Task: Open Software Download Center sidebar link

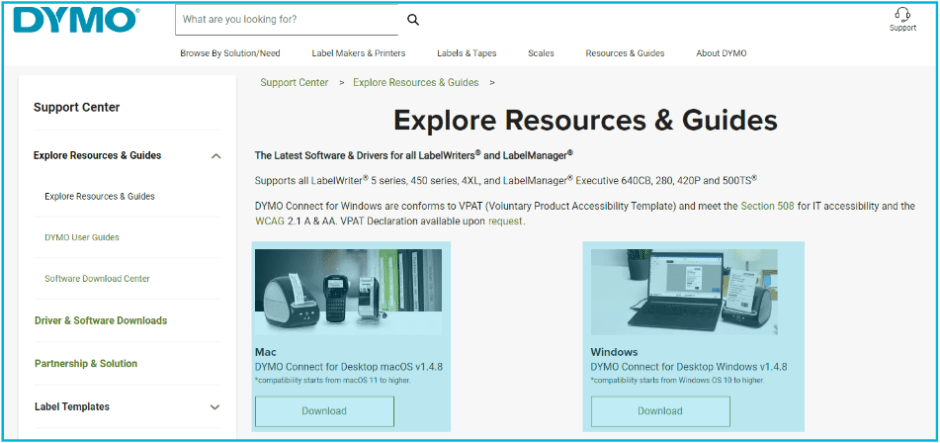Action: [x=97, y=279]
